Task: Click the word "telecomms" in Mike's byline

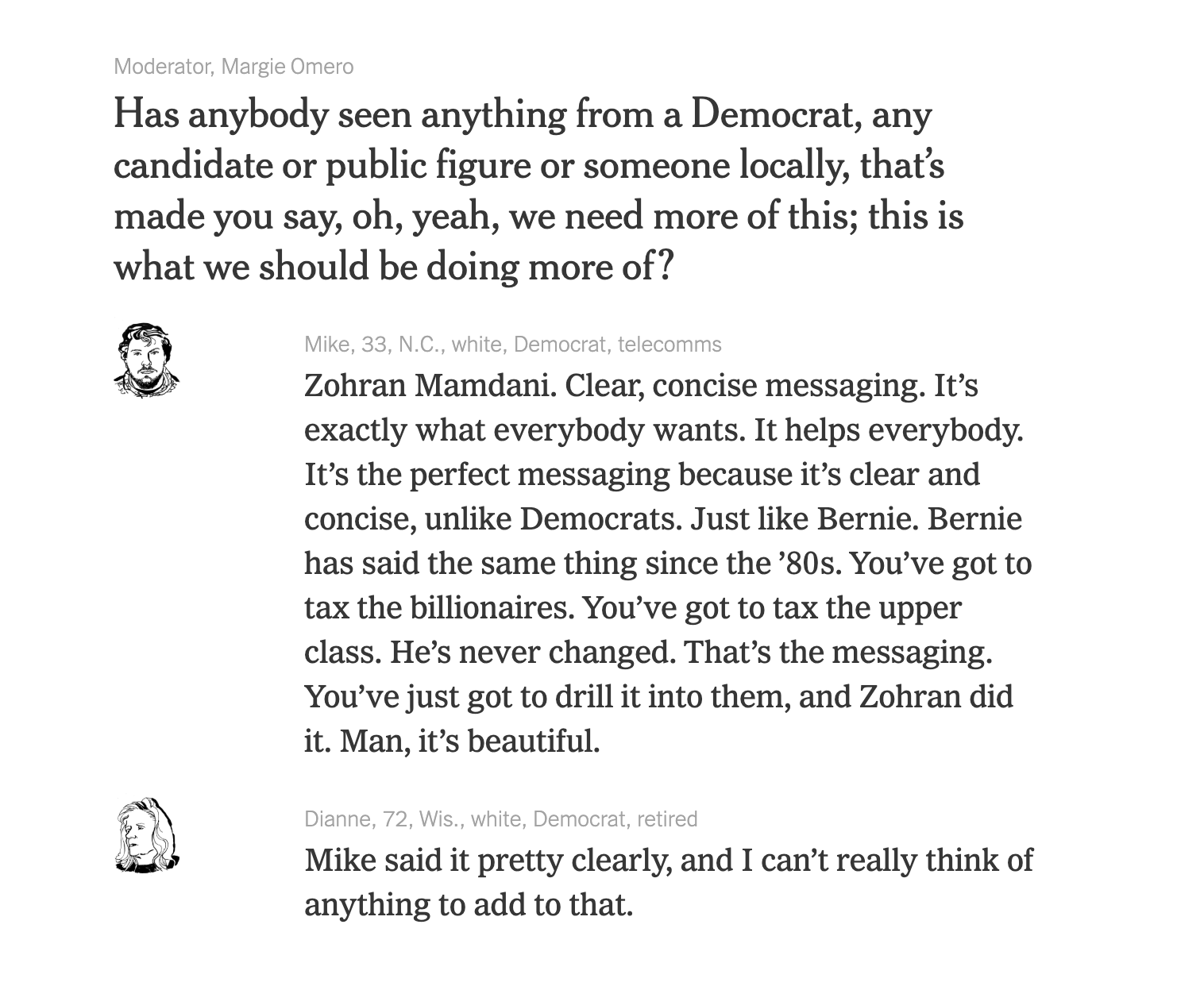Action: pyautogui.click(x=670, y=345)
